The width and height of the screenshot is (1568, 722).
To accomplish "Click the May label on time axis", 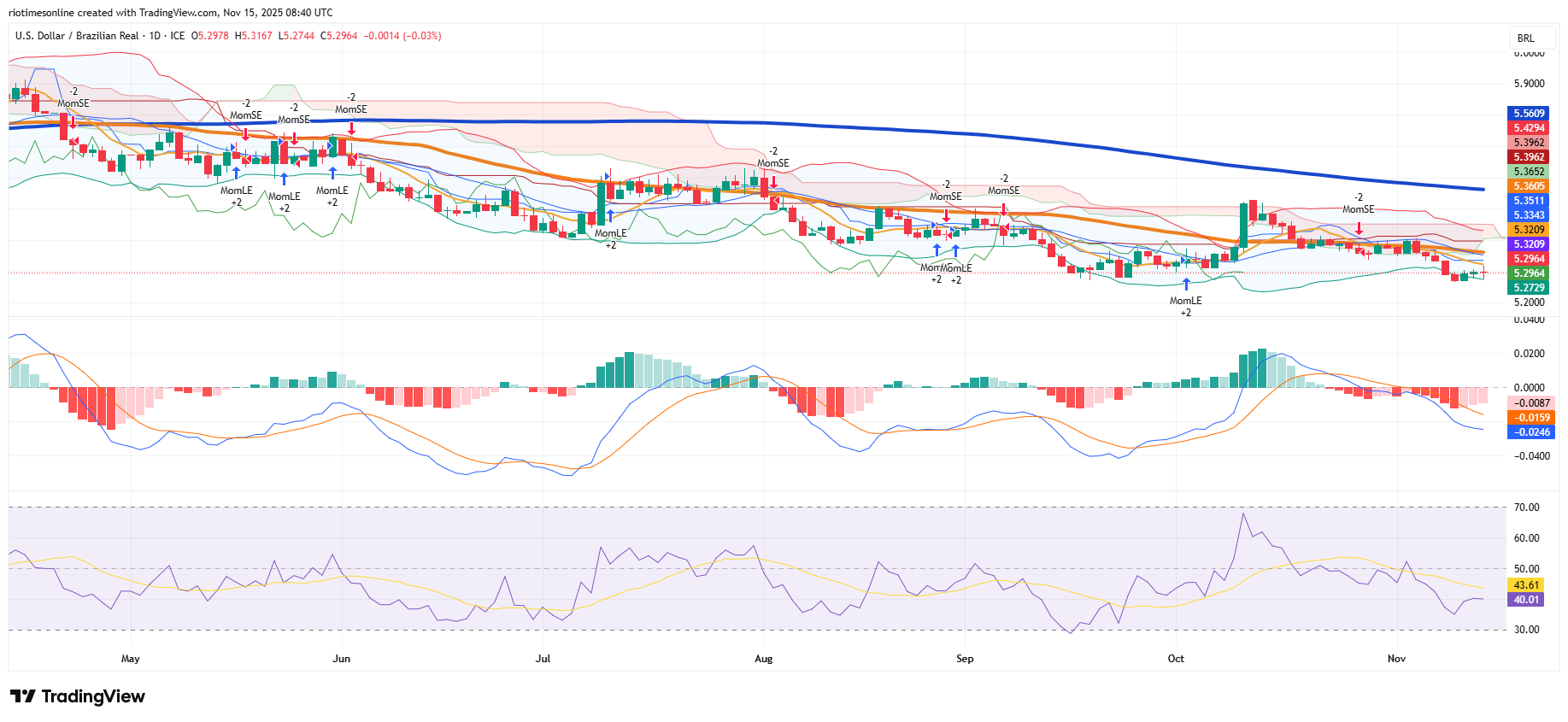I will tap(131, 659).
